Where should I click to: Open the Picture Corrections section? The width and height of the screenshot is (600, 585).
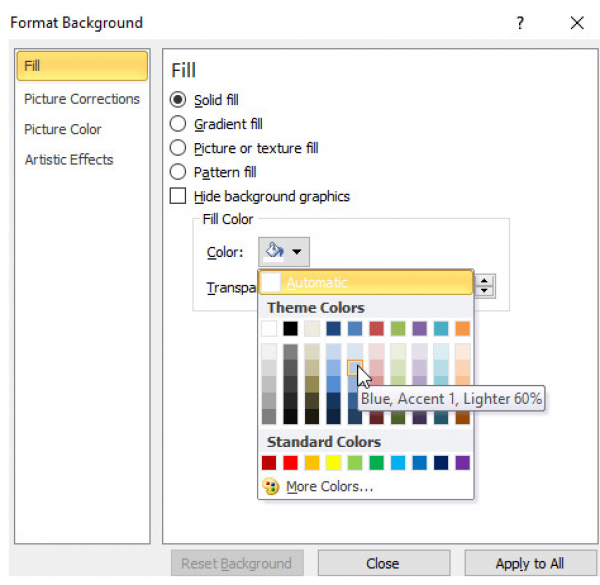click(x=82, y=99)
